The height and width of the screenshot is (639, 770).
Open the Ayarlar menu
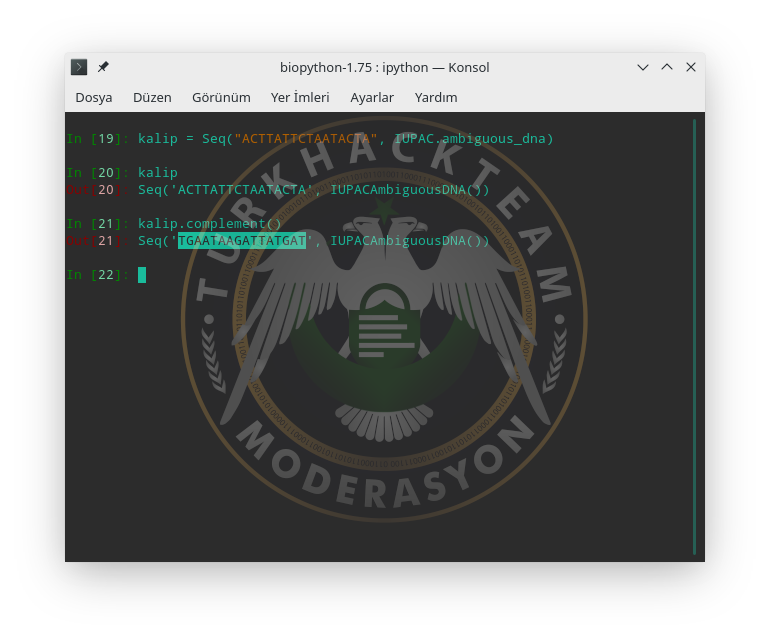372,97
